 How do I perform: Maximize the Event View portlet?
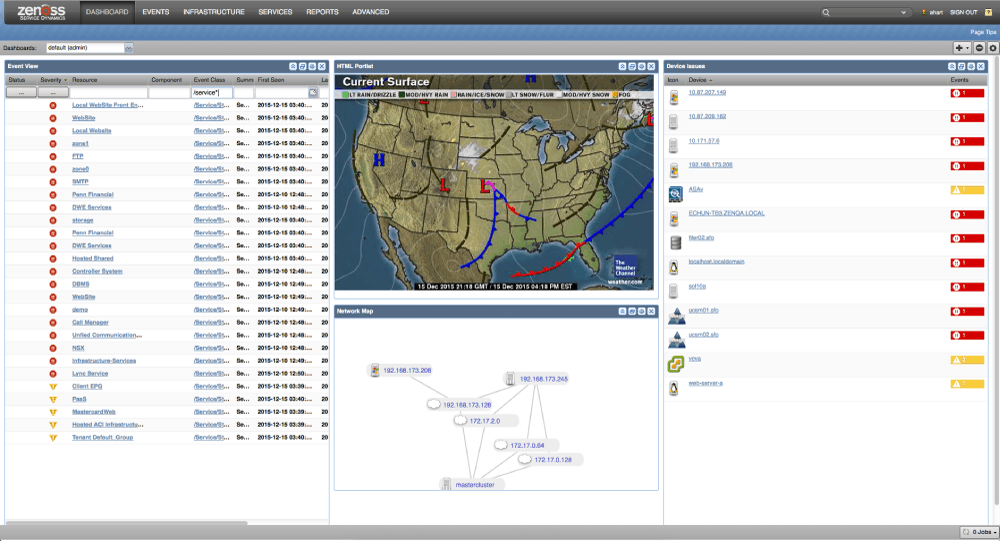tap(302, 66)
